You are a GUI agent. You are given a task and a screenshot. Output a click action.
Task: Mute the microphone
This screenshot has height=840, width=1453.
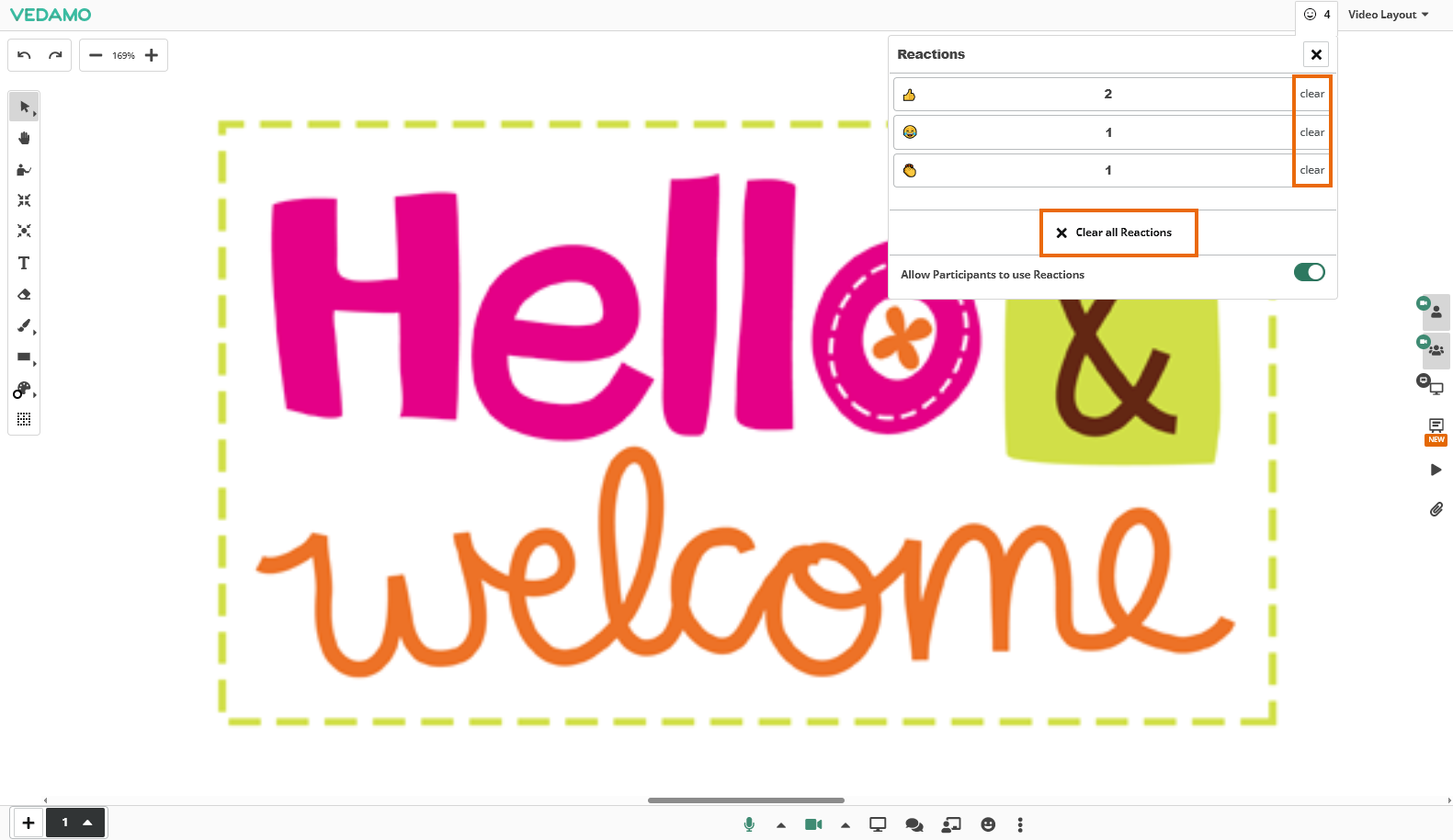[749, 824]
